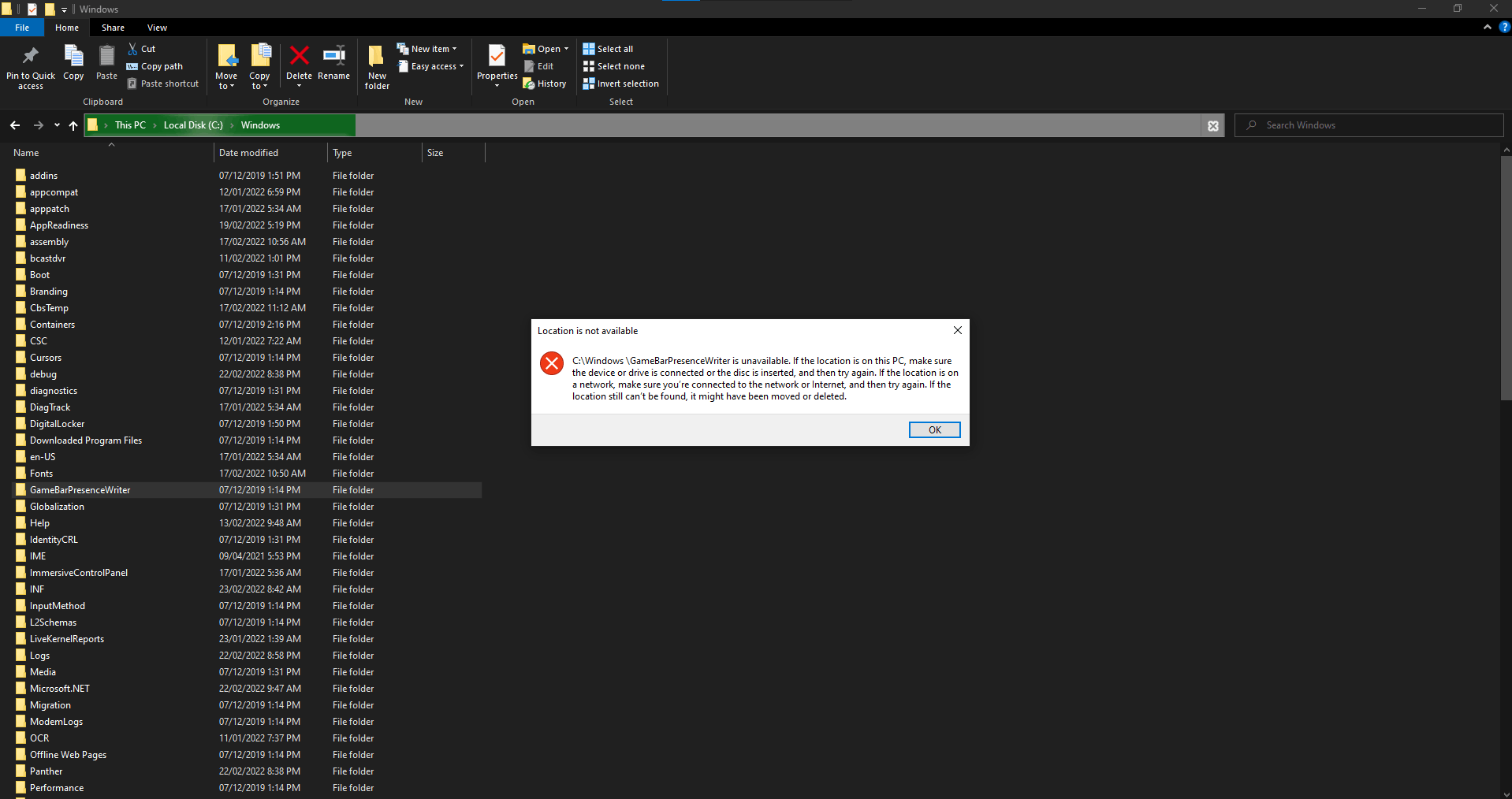Open recent locations dropdown arrow
The height and width of the screenshot is (799, 1512).
coord(57,125)
